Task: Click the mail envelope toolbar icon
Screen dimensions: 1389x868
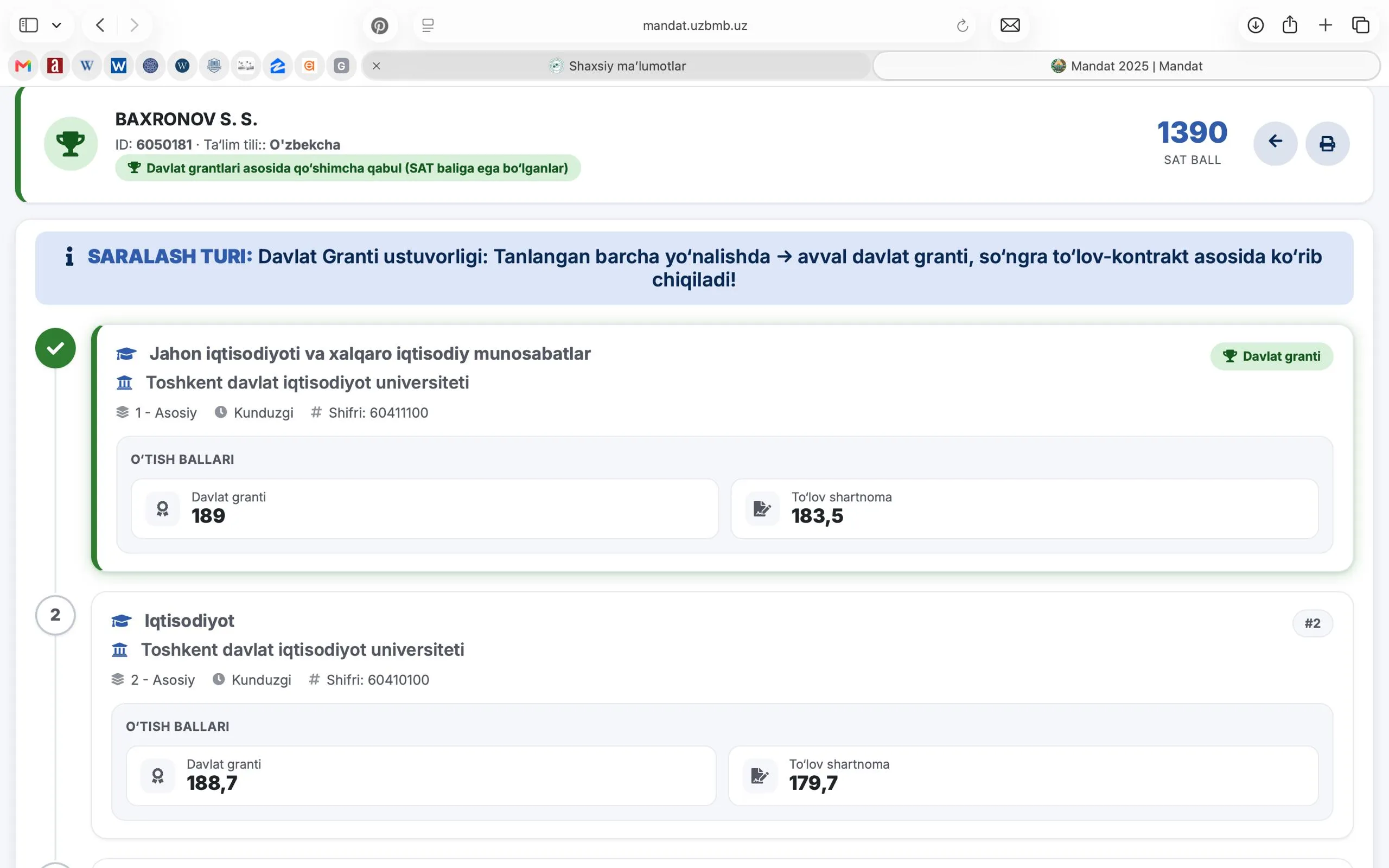Action: point(1010,25)
